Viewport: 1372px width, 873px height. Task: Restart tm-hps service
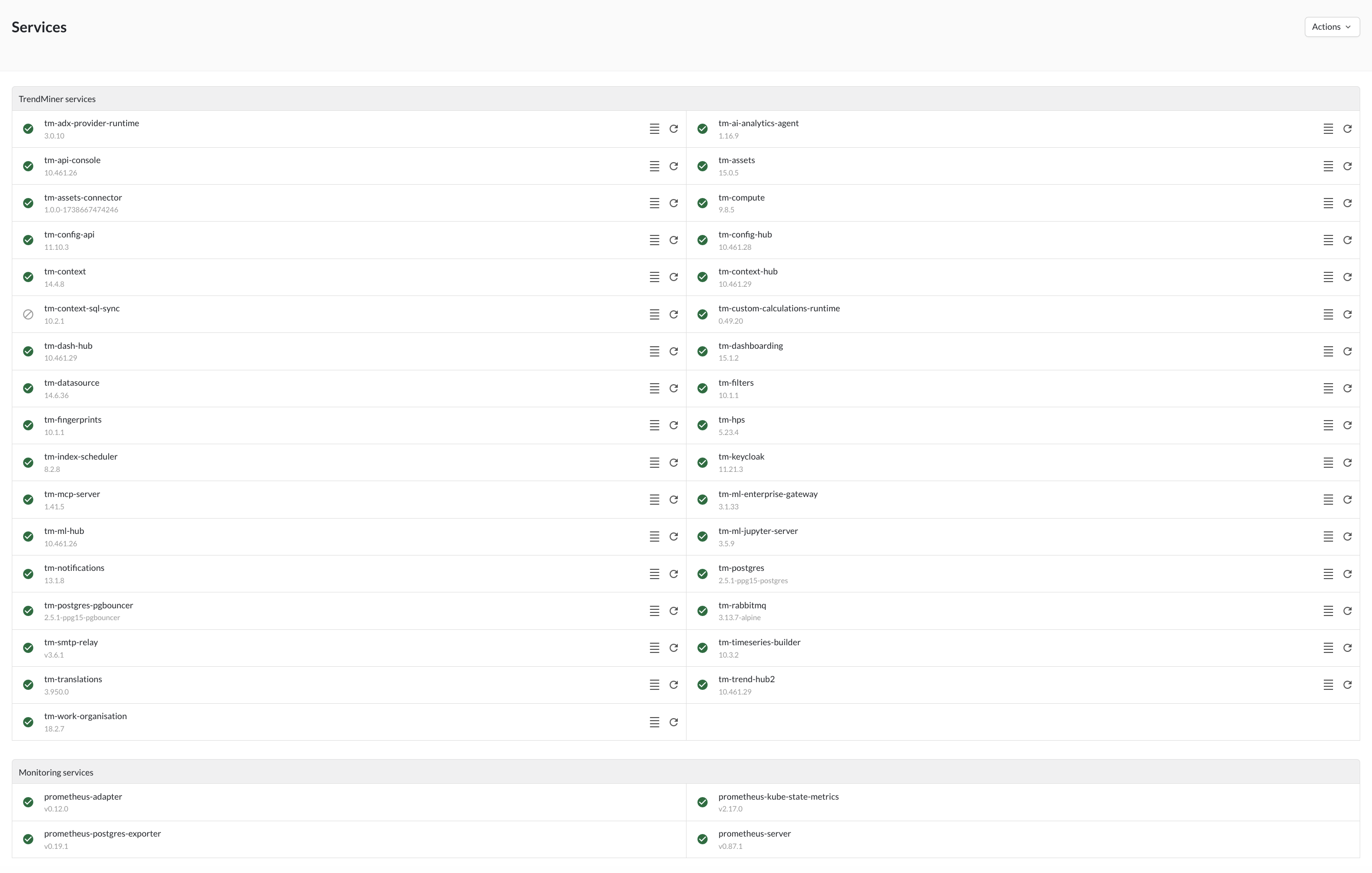coord(1347,426)
